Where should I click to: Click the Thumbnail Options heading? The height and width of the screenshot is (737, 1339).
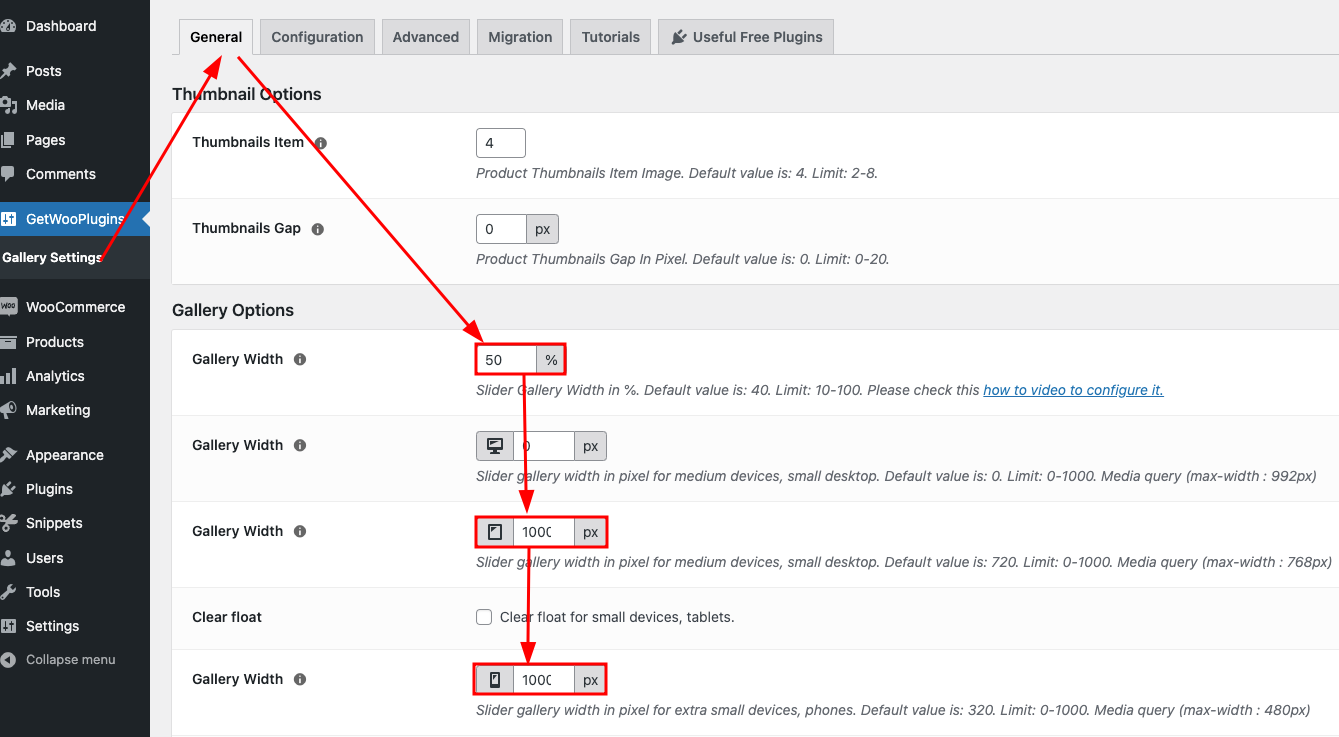[247, 94]
